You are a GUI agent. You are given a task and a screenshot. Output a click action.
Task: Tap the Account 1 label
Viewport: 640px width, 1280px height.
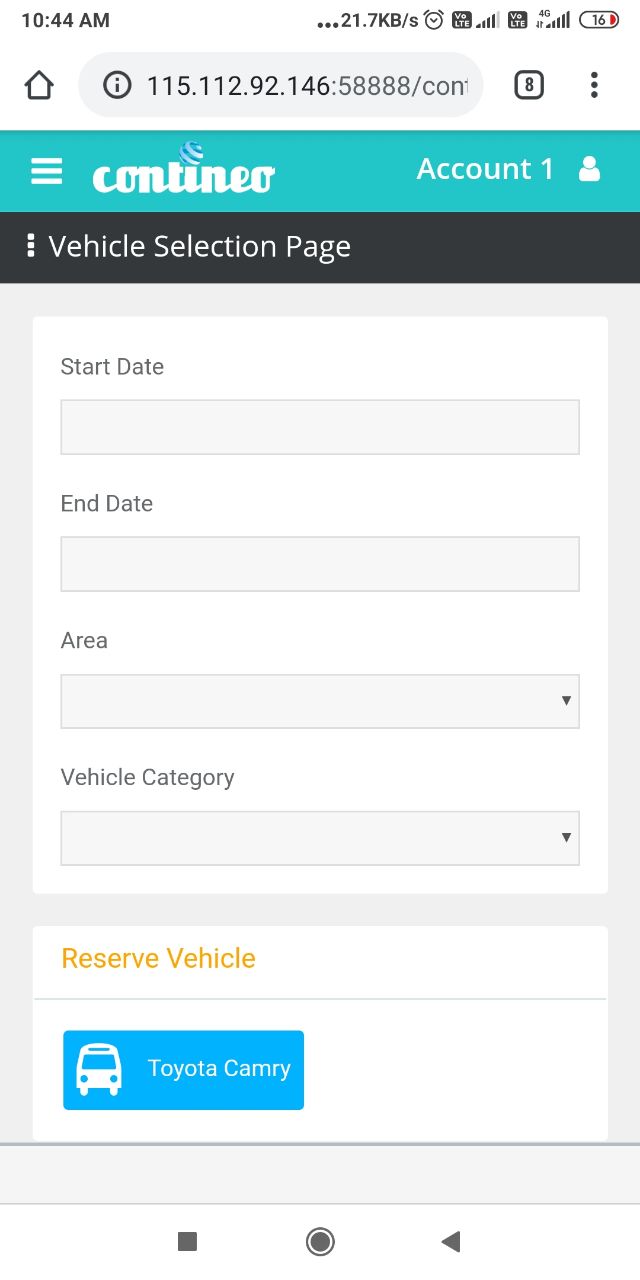tap(485, 169)
